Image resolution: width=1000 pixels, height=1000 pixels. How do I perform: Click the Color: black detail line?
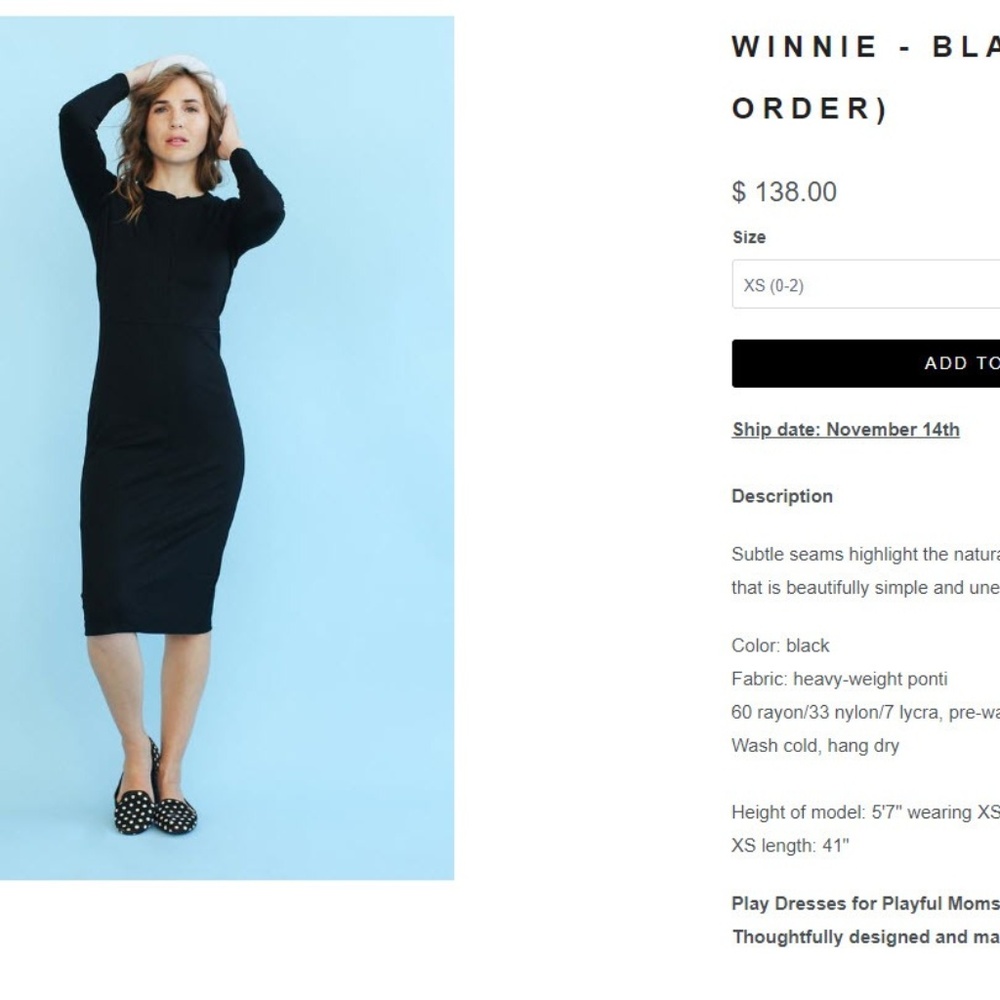[780, 645]
